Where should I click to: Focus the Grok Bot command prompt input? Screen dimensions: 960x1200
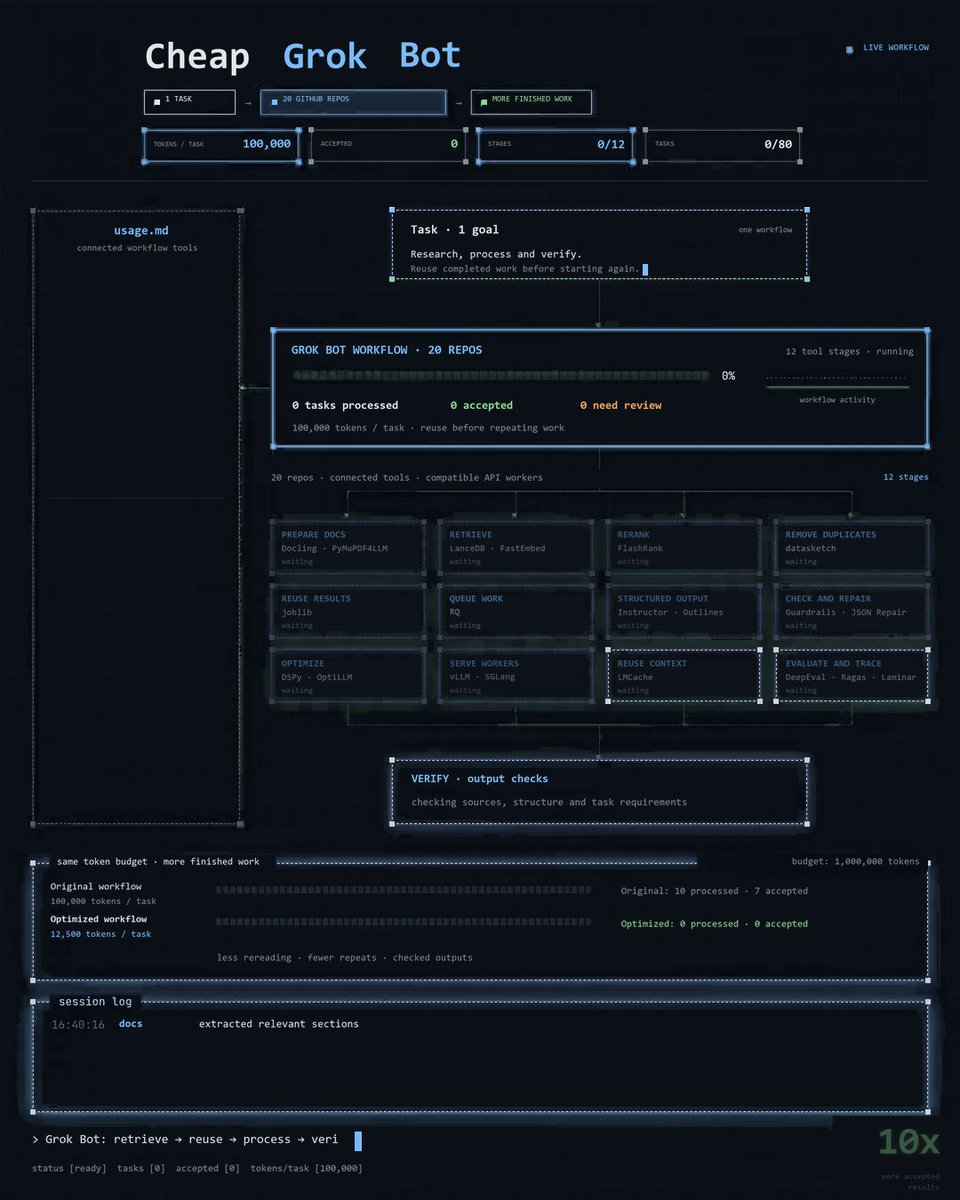pos(198,1139)
